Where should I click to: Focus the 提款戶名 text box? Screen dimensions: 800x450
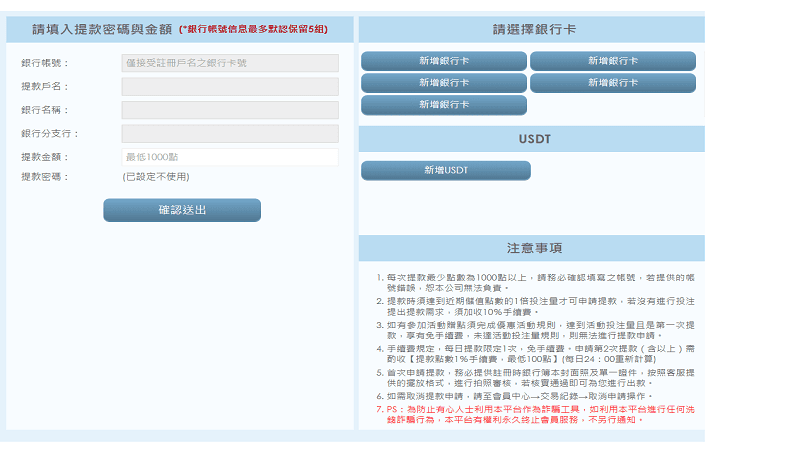click(230, 86)
